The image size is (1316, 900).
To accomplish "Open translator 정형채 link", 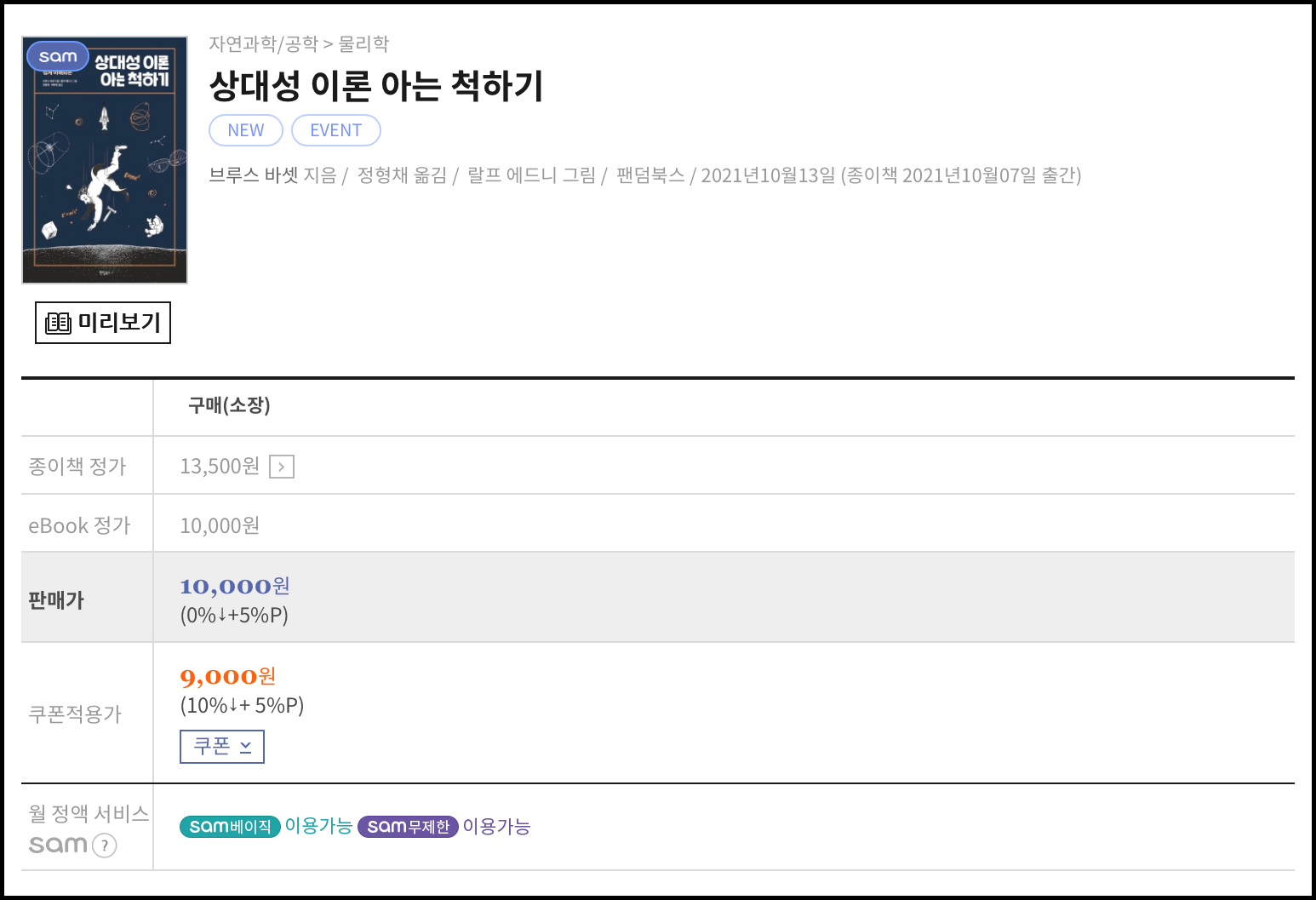I will pyautogui.click(x=383, y=175).
